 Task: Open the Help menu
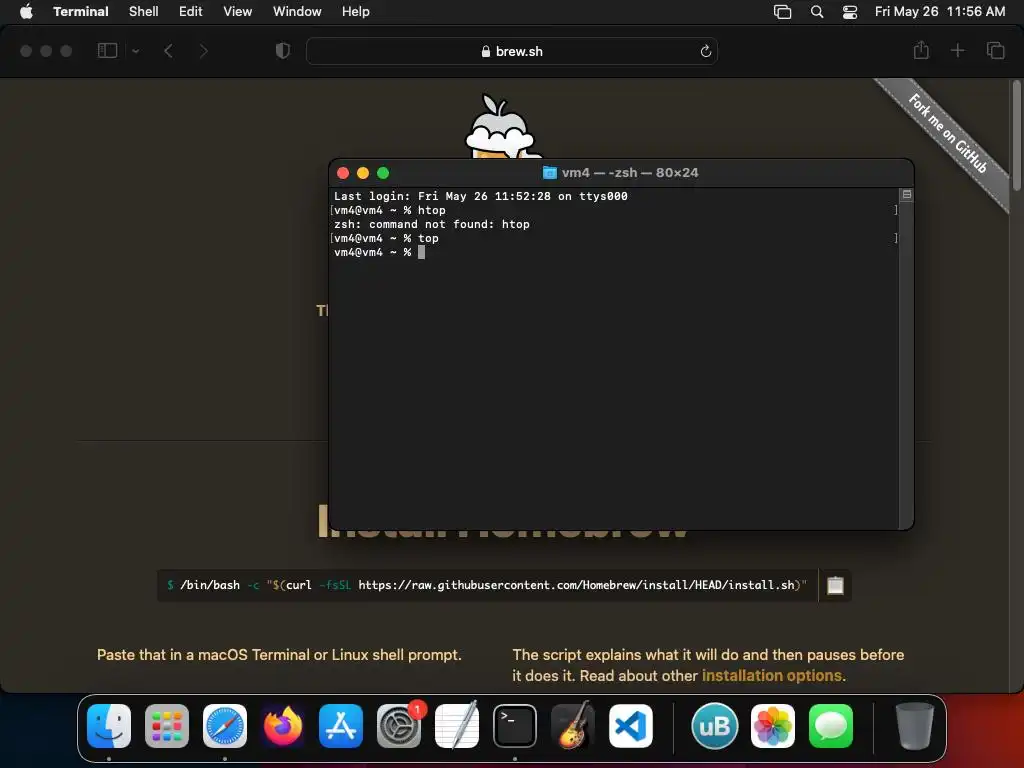pos(355,11)
